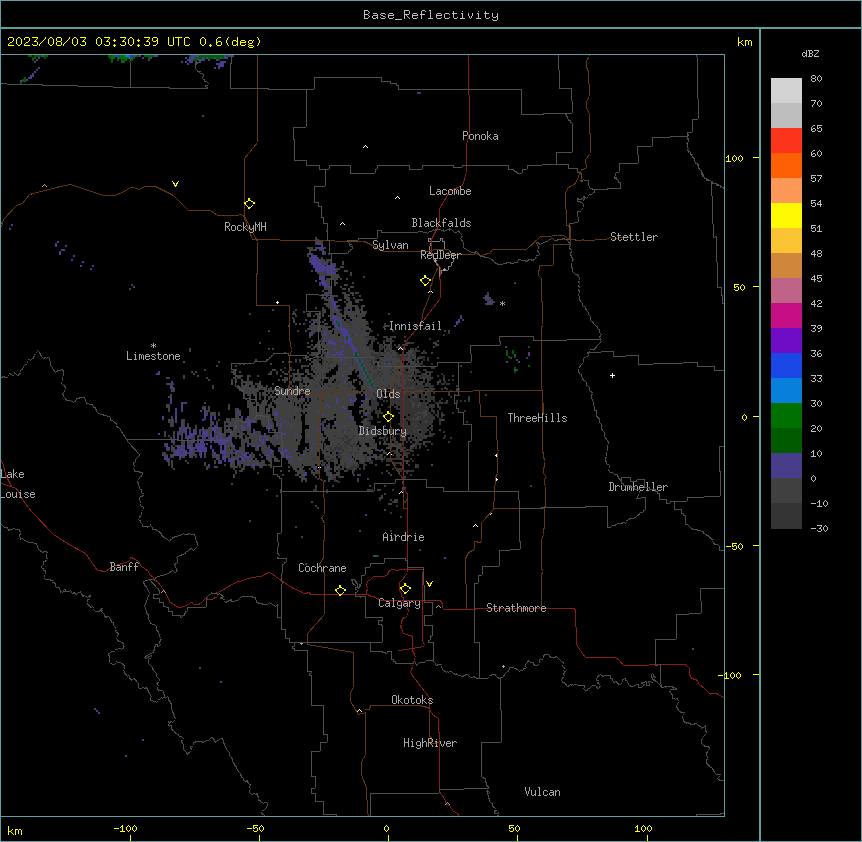Click the white plus marker north of Drumheller
This screenshot has width=862, height=842.
click(x=612, y=375)
